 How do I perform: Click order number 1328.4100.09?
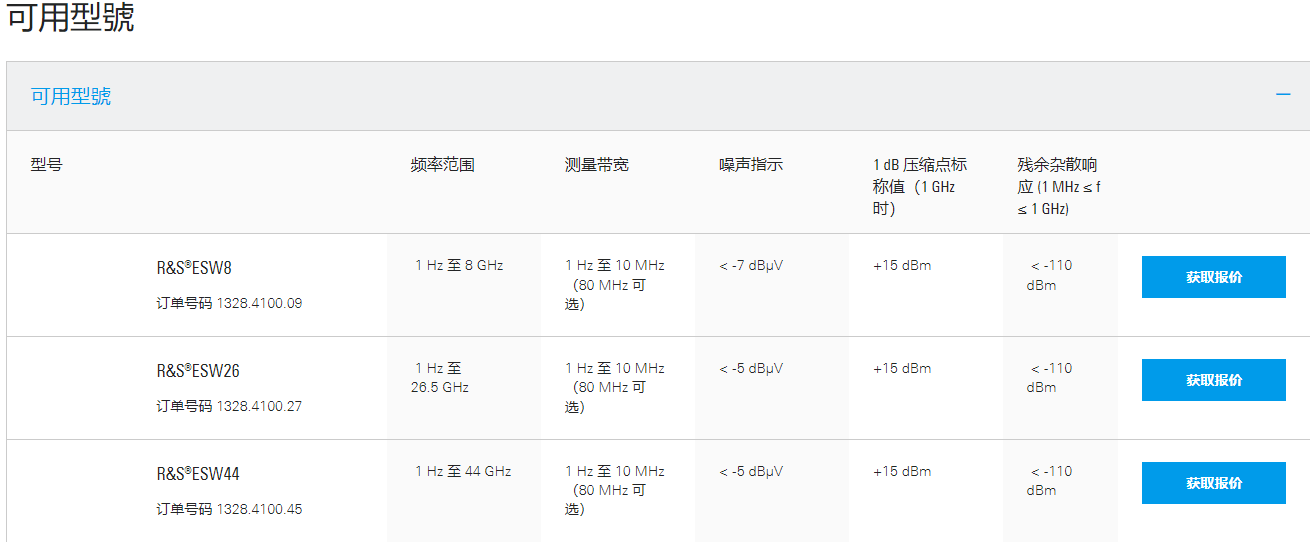[259, 303]
